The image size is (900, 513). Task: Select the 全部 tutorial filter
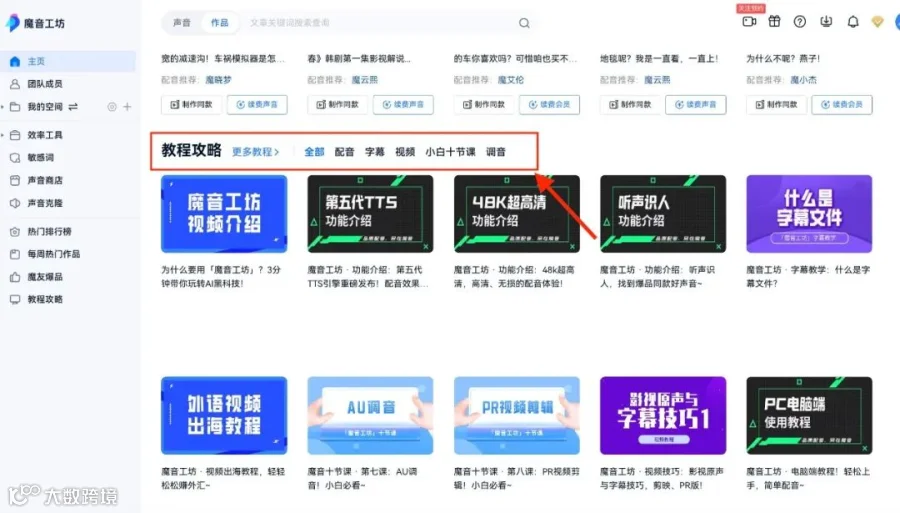[x=314, y=152]
